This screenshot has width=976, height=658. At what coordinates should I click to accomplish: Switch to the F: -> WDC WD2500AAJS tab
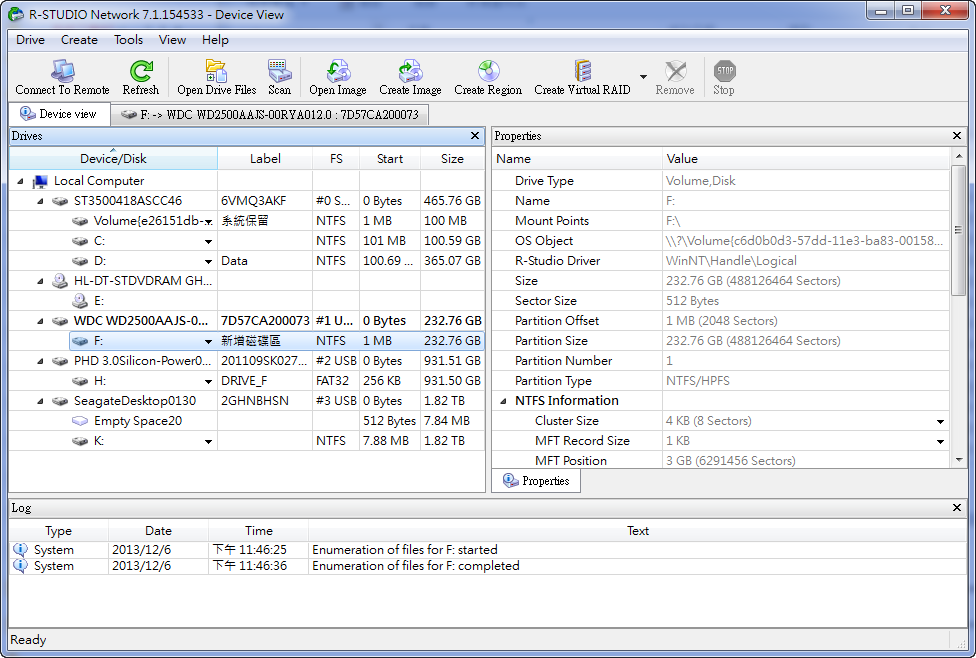click(x=270, y=115)
